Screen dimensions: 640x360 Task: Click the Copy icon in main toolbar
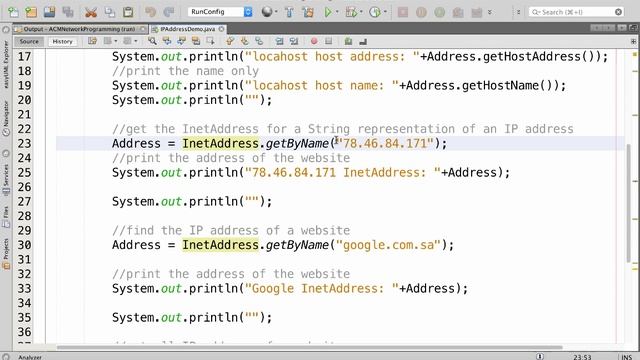(x=109, y=12)
